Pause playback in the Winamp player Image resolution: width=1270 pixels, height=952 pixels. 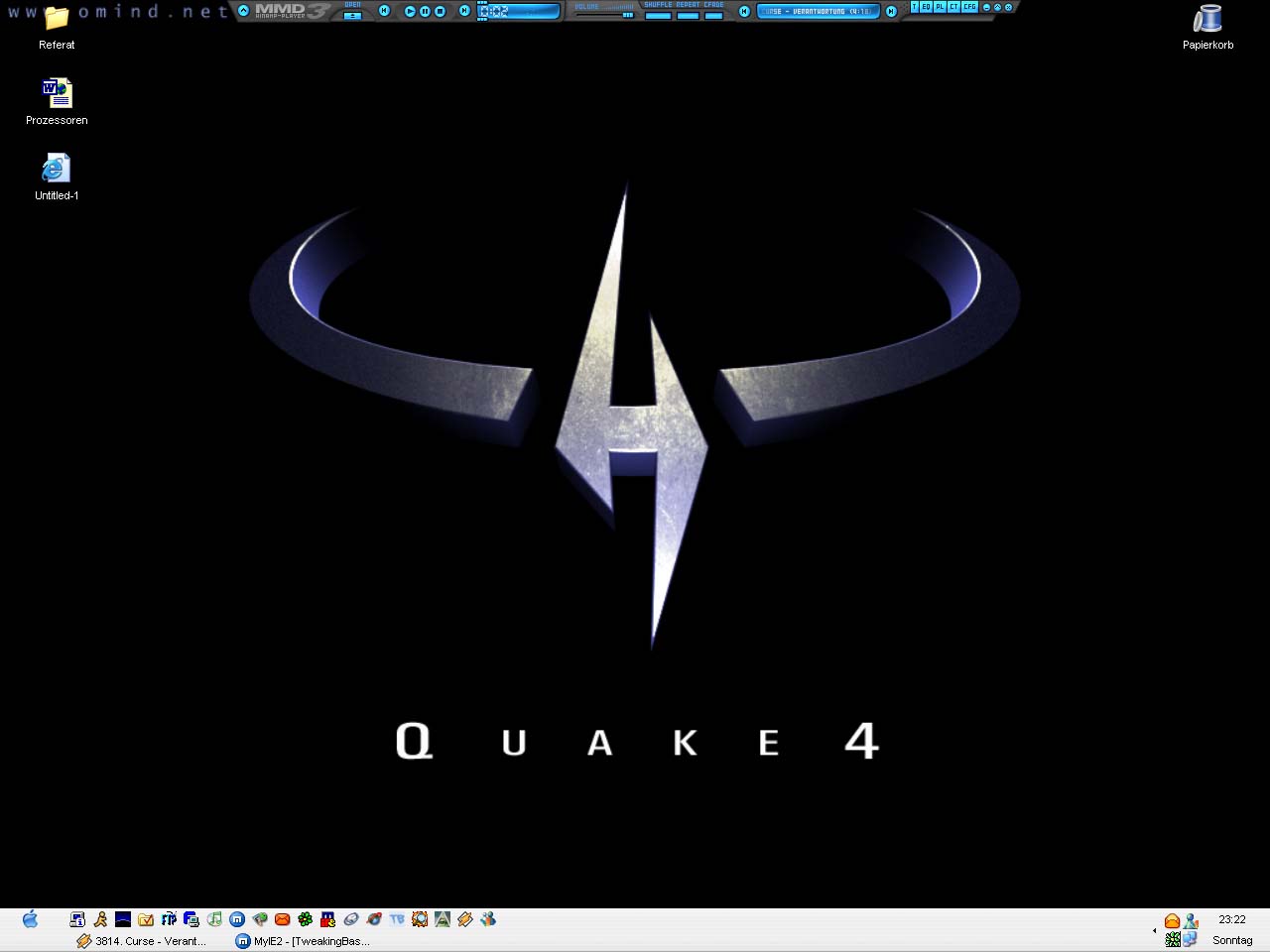425,11
